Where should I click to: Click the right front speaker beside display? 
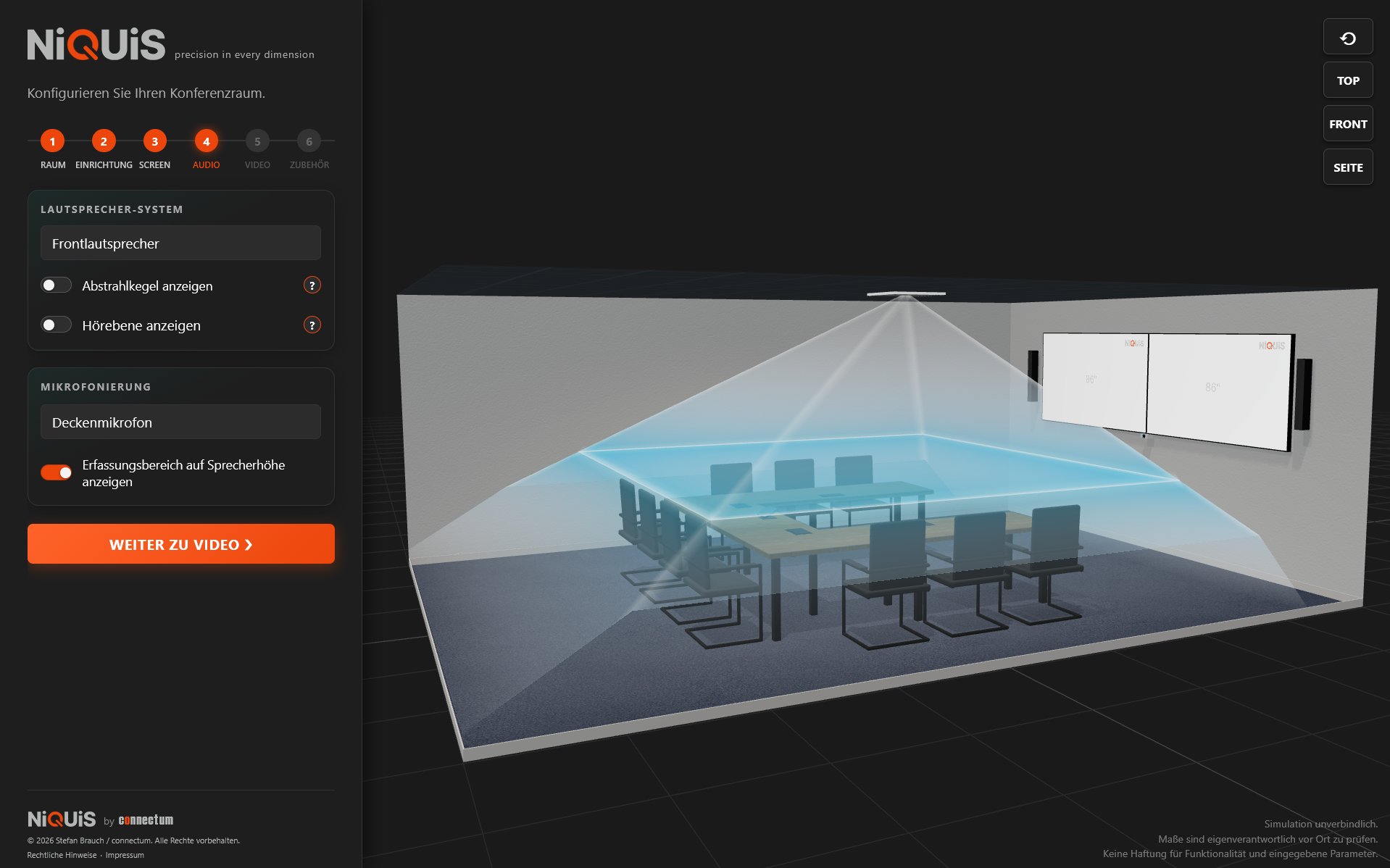tap(1303, 393)
